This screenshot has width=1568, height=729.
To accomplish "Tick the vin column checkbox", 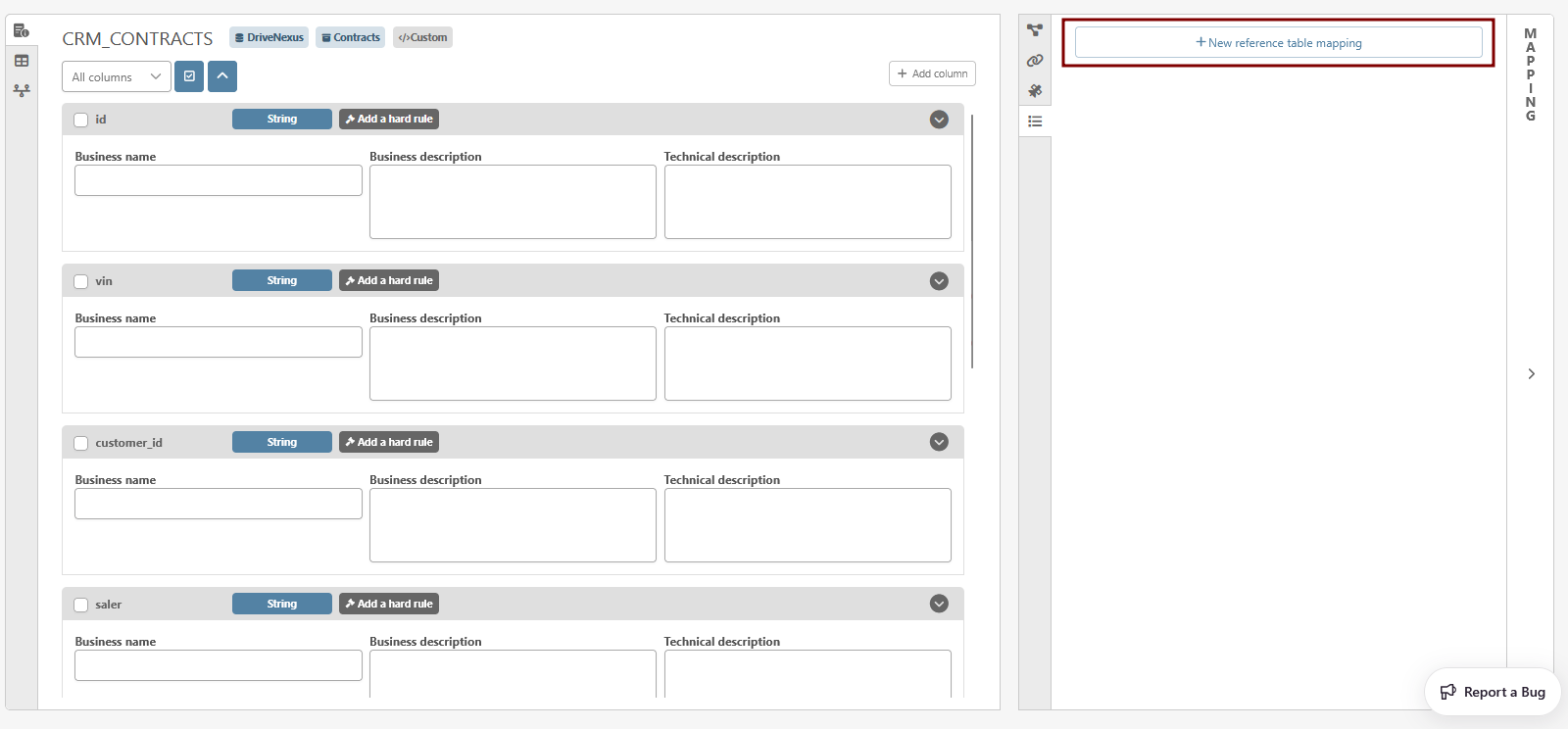I will click(x=81, y=281).
